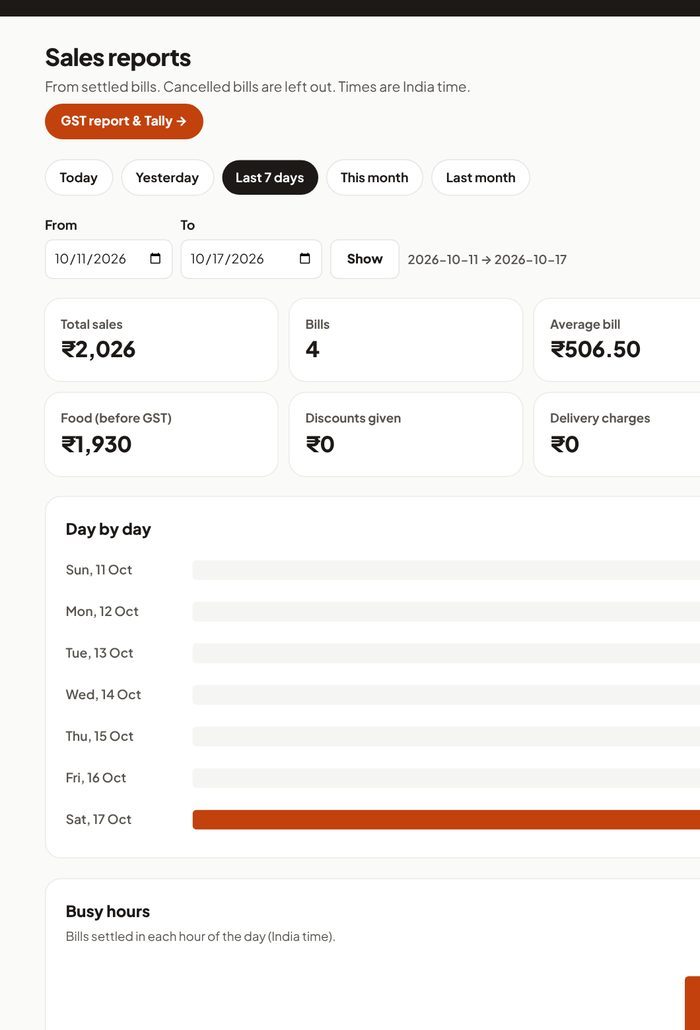Click the Discounts given ₹0 card

click(x=406, y=434)
